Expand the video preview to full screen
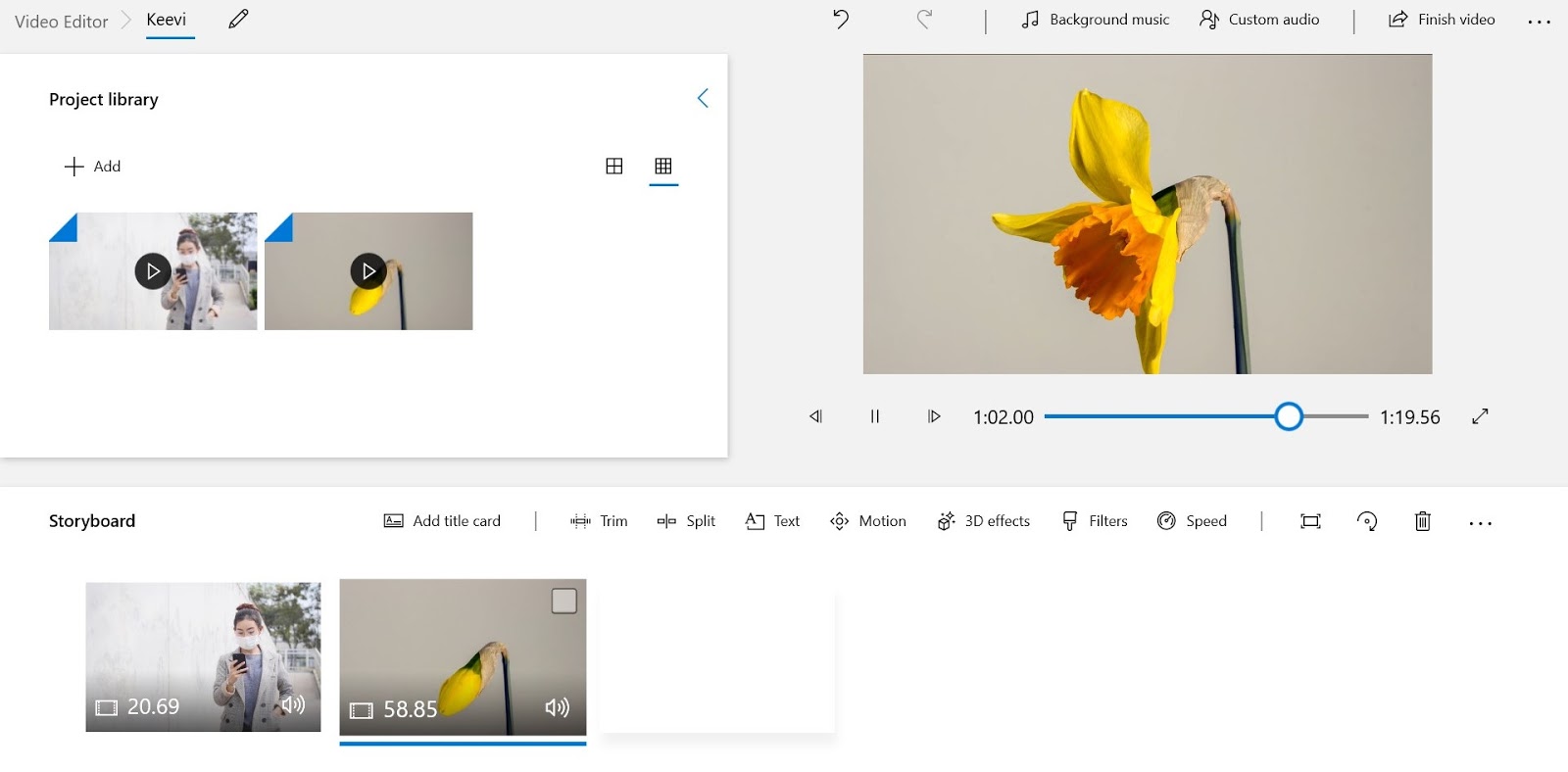 point(1480,416)
